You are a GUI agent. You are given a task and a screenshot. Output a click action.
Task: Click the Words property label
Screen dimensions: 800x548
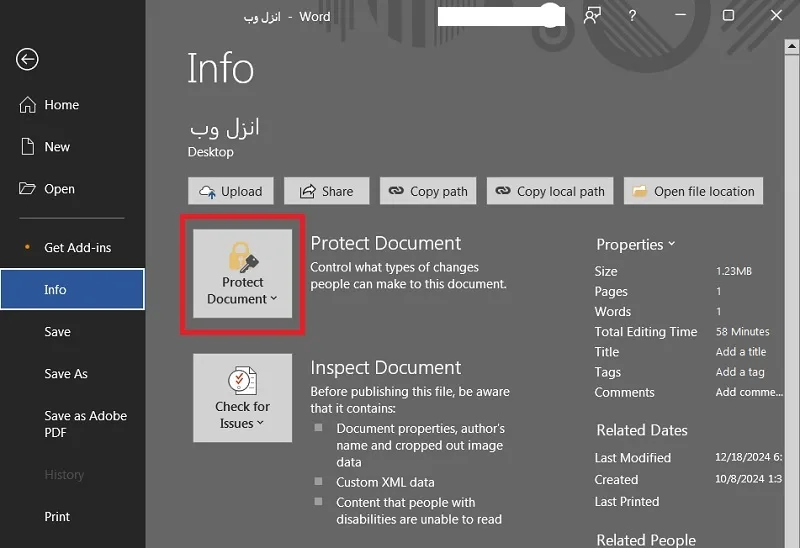tap(613, 311)
